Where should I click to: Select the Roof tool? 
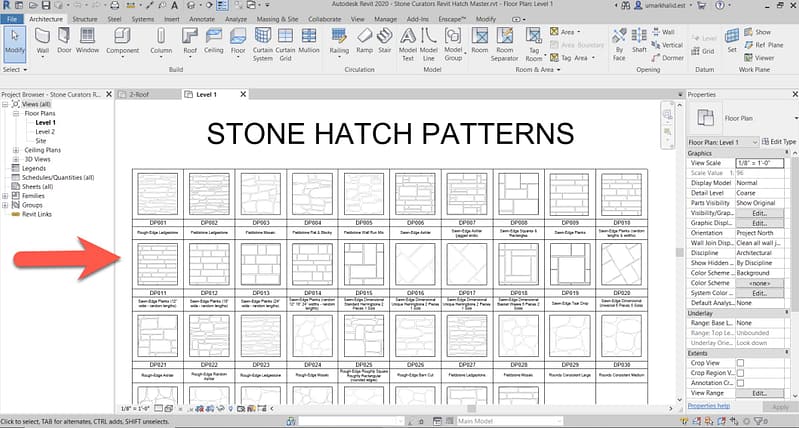pos(189,39)
